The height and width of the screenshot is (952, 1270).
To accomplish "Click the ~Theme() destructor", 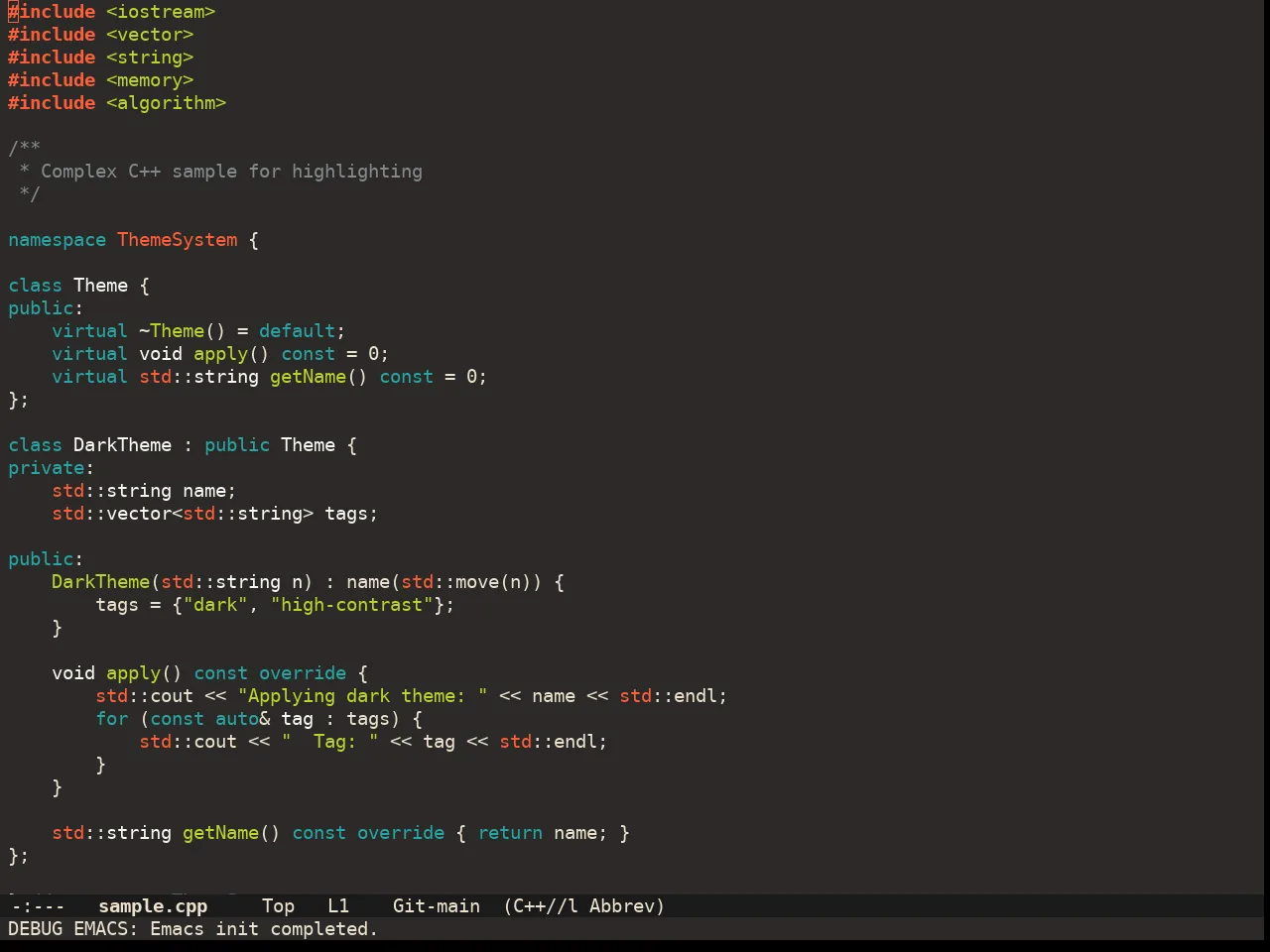I will tap(183, 331).
